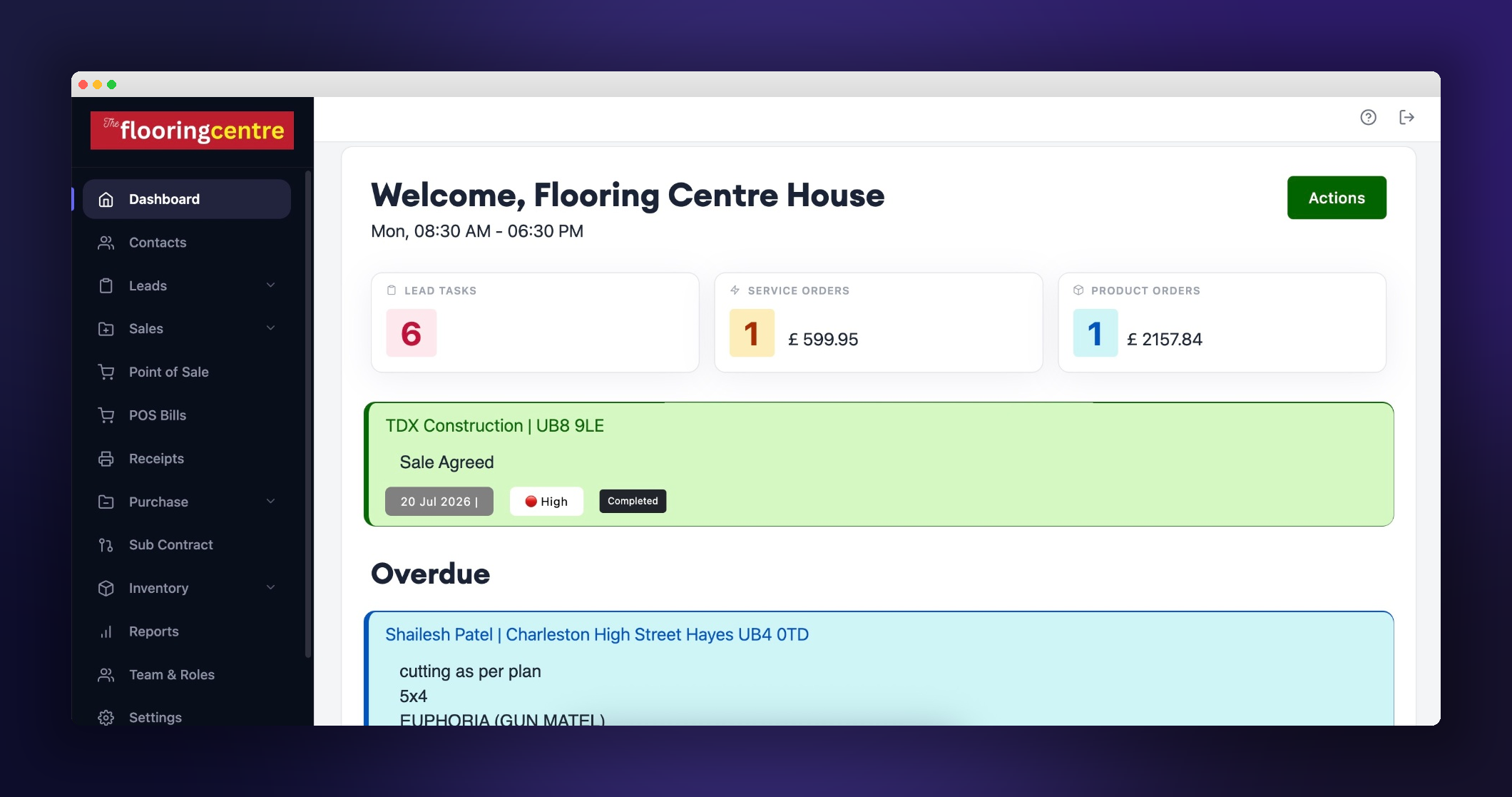Click the sidebar scrollbar
Screen dimensions: 1512x797
pos(308,414)
